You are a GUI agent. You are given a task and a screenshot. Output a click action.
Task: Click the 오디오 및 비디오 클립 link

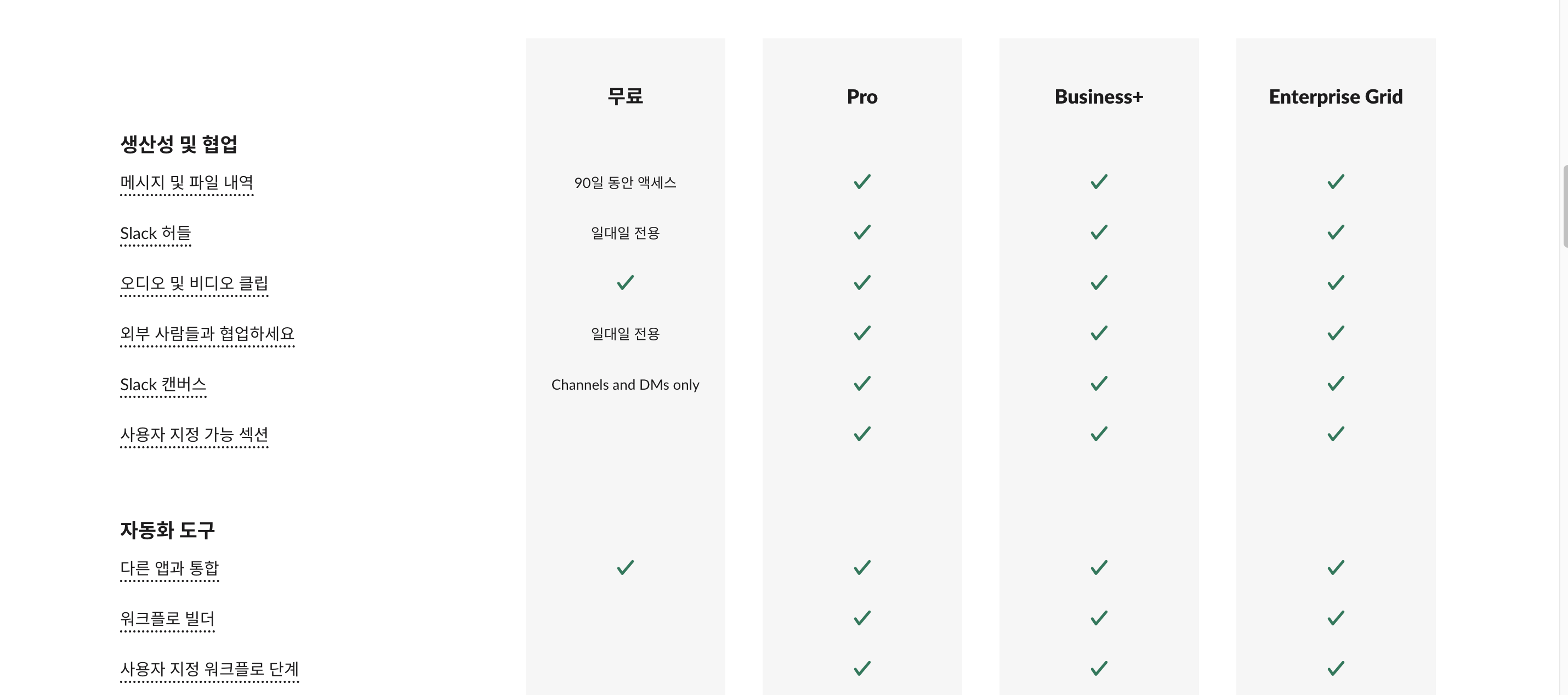tap(194, 283)
